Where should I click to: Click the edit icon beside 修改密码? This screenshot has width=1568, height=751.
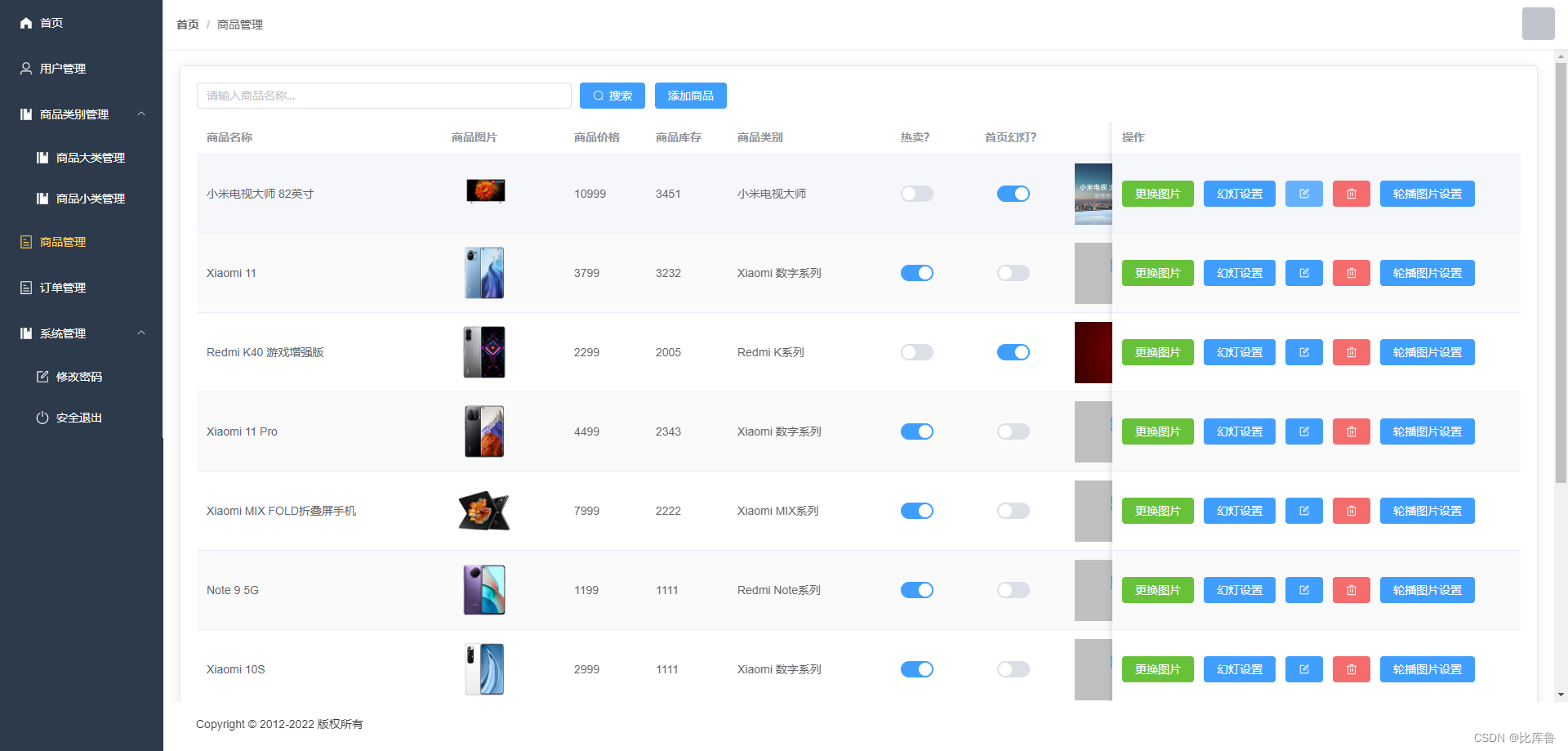click(x=42, y=377)
